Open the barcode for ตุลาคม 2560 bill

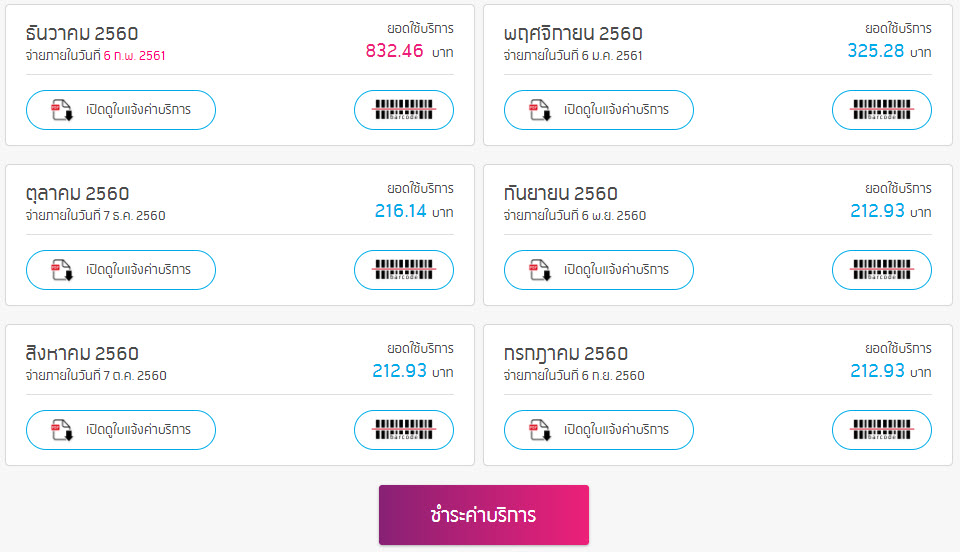pyautogui.click(x=404, y=270)
